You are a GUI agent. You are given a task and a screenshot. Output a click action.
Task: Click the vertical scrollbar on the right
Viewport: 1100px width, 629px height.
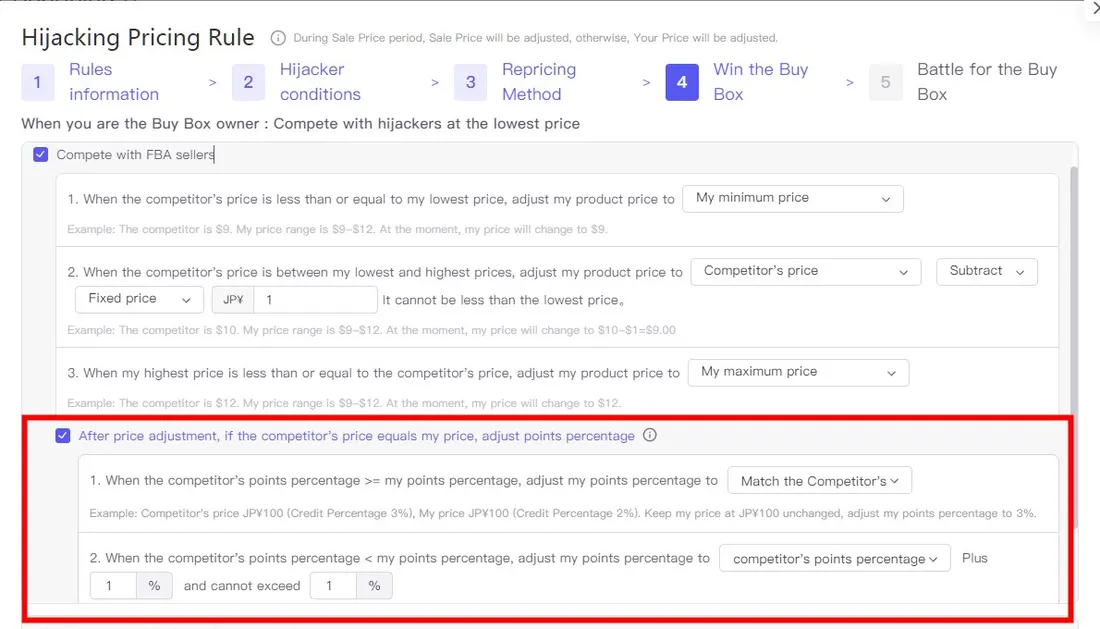tap(1073, 300)
